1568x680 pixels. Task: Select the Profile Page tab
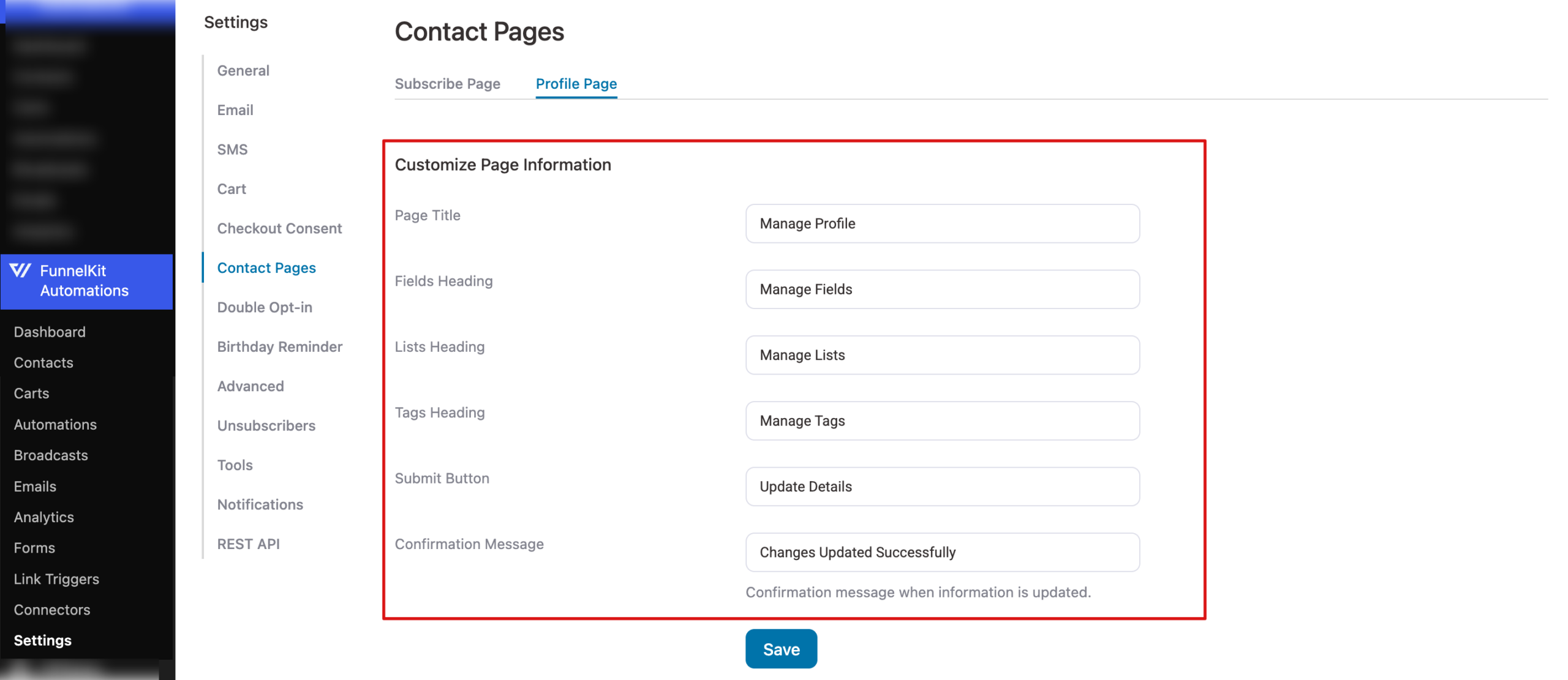pyautogui.click(x=575, y=84)
